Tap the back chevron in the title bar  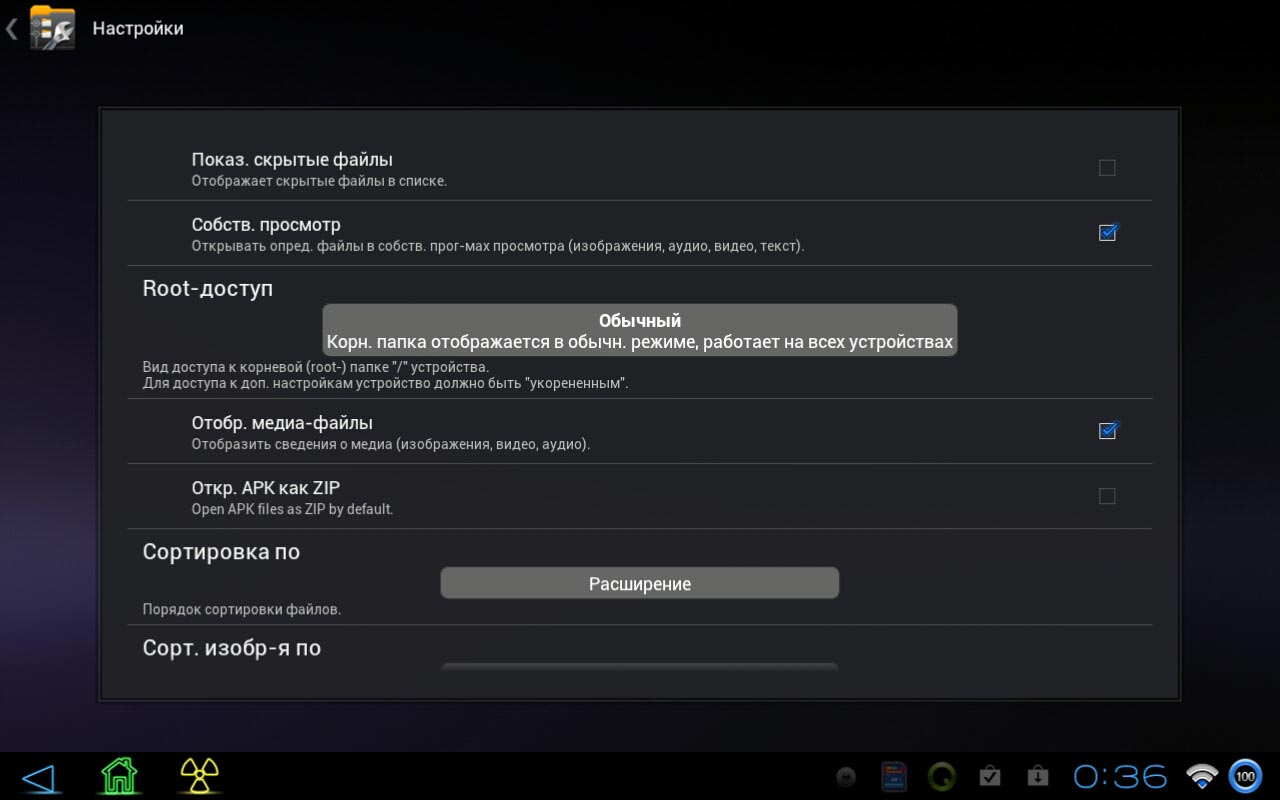click(12, 29)
